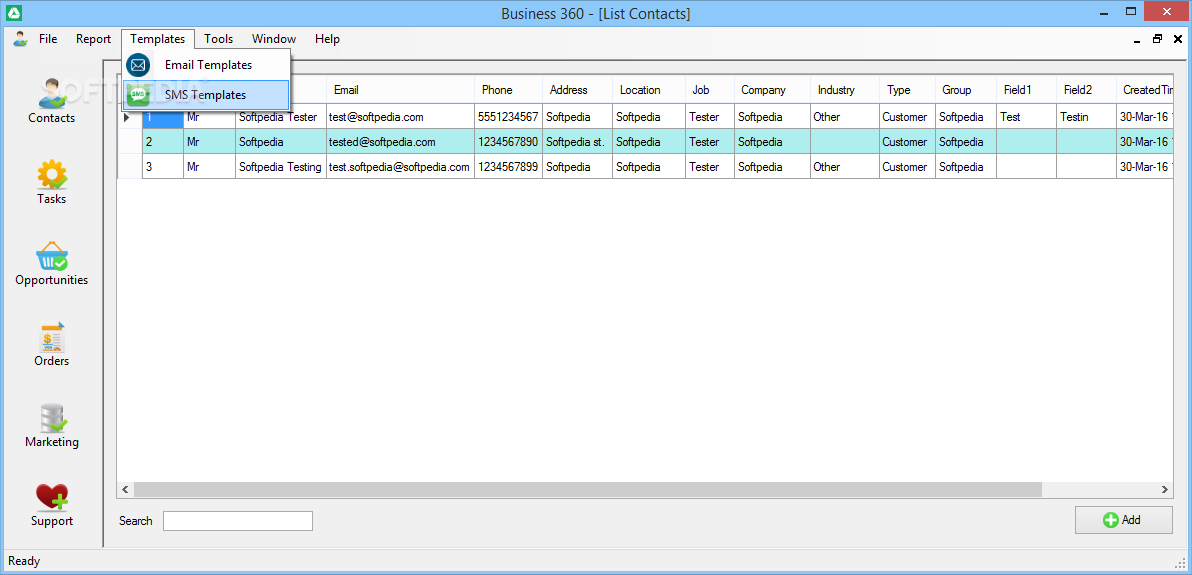Select the Softpedia Tester name cell
This screenshot has width=1192, height=575.
(281, 117)
